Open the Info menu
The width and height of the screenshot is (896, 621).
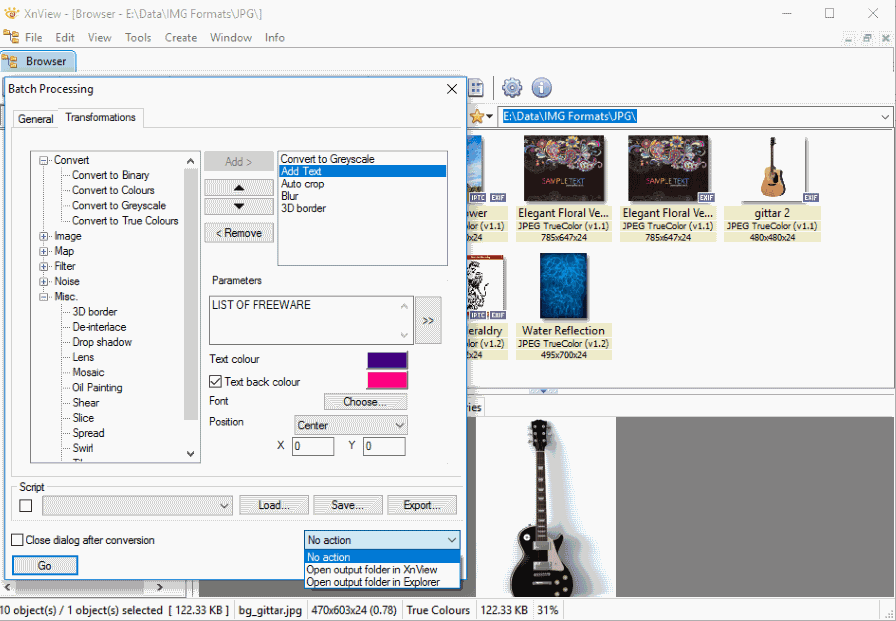click(275, 38)
